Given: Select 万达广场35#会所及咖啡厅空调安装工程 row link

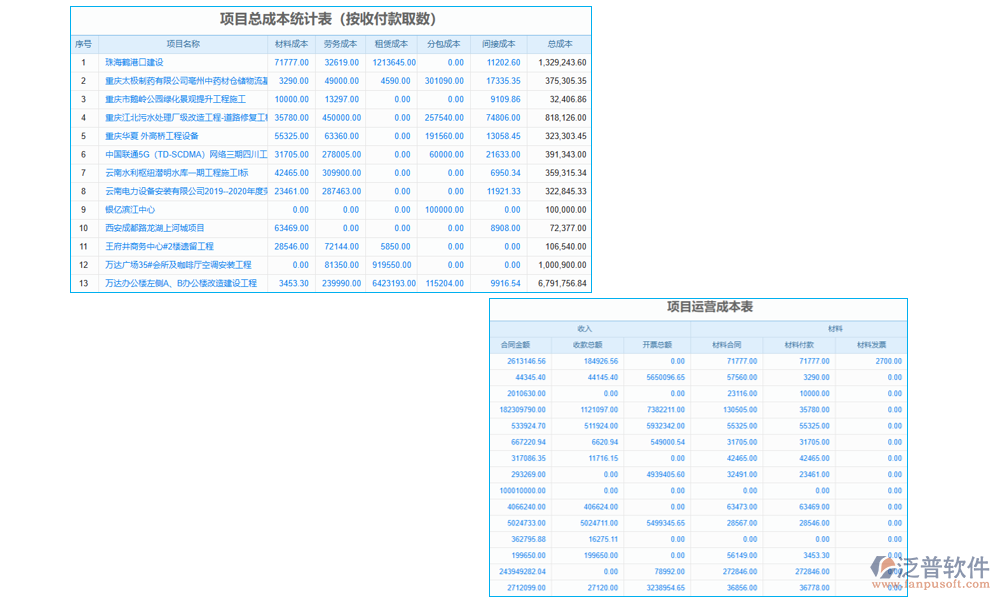Looking at the screenshot, I should (178, 265).
